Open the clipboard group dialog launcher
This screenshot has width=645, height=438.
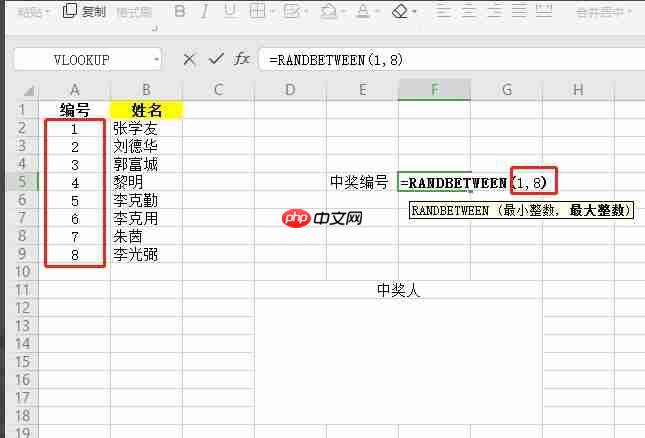(x=155, y=28)
